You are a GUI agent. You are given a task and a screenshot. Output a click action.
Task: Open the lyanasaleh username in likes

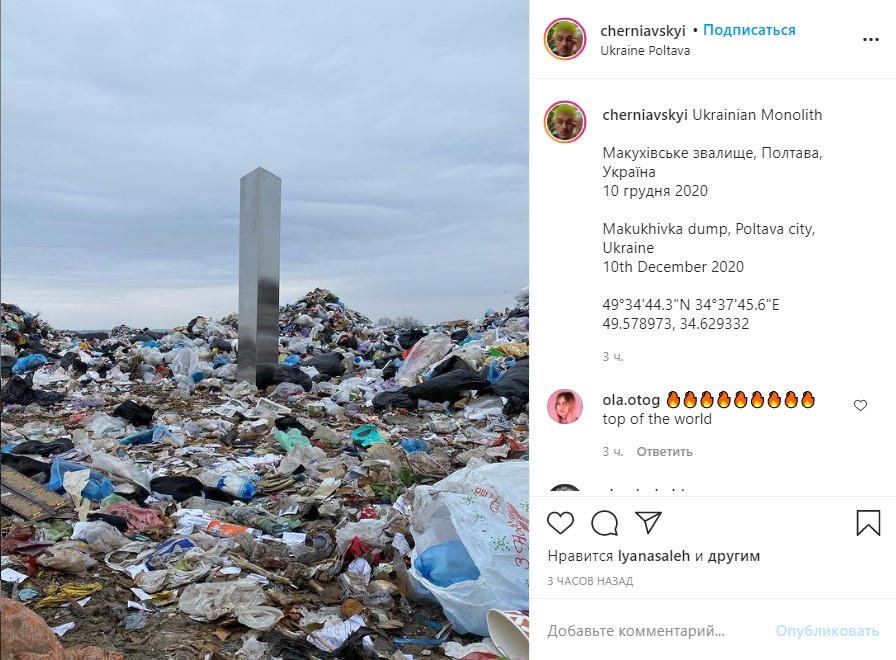pos(654,555)
